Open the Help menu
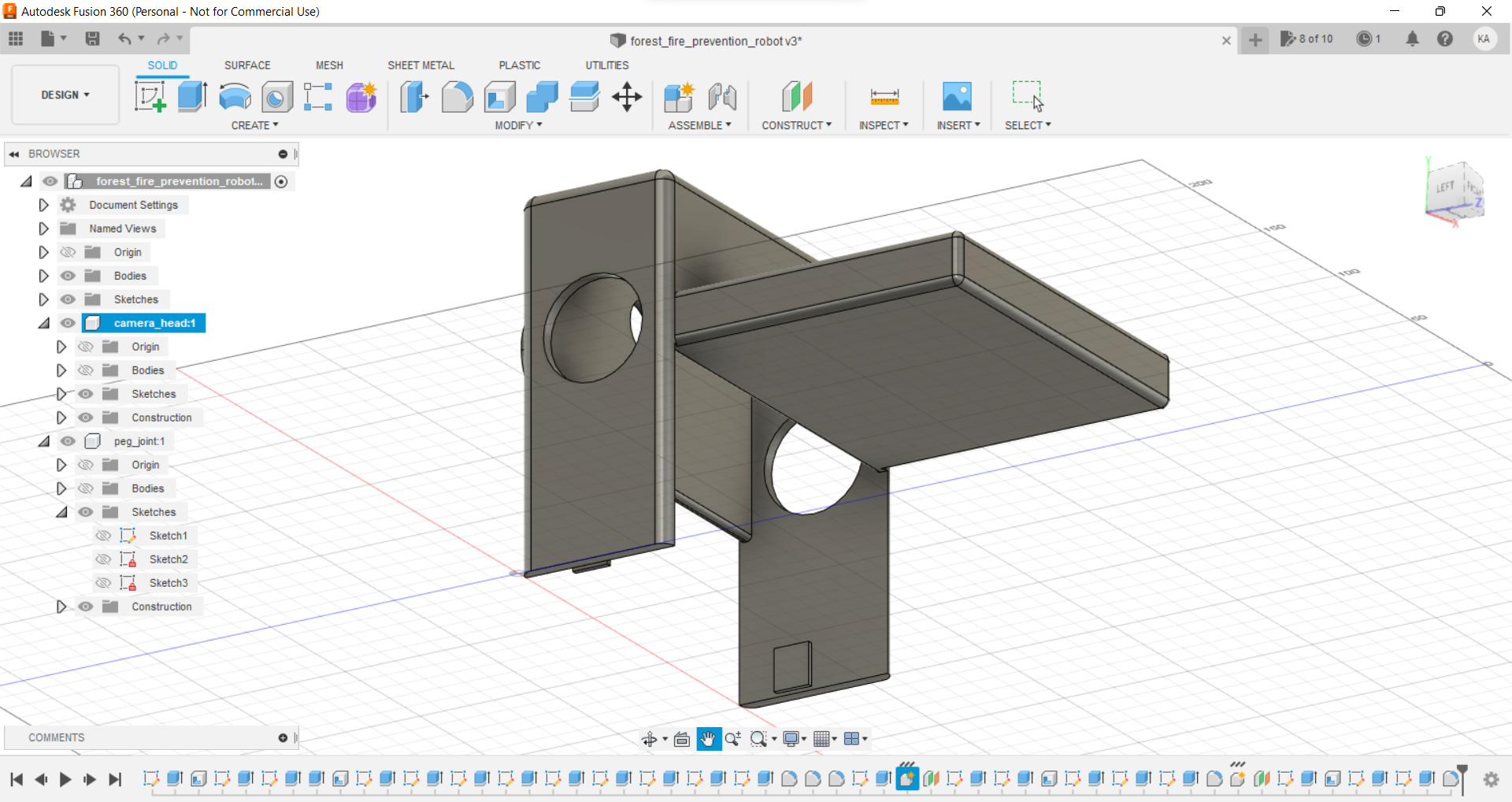 click(x=1446, y=39)
